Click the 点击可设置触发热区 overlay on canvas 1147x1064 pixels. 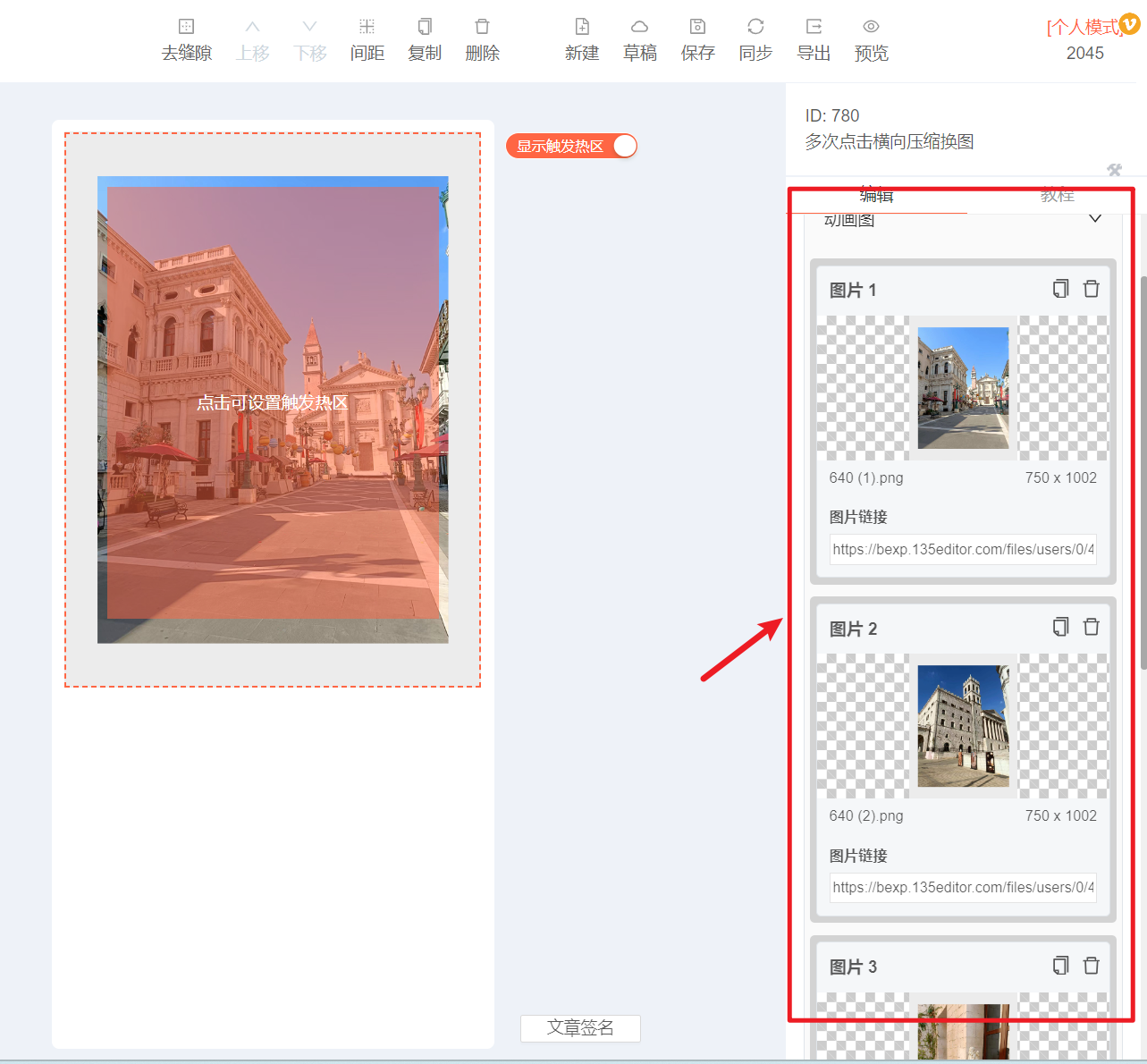273,402
